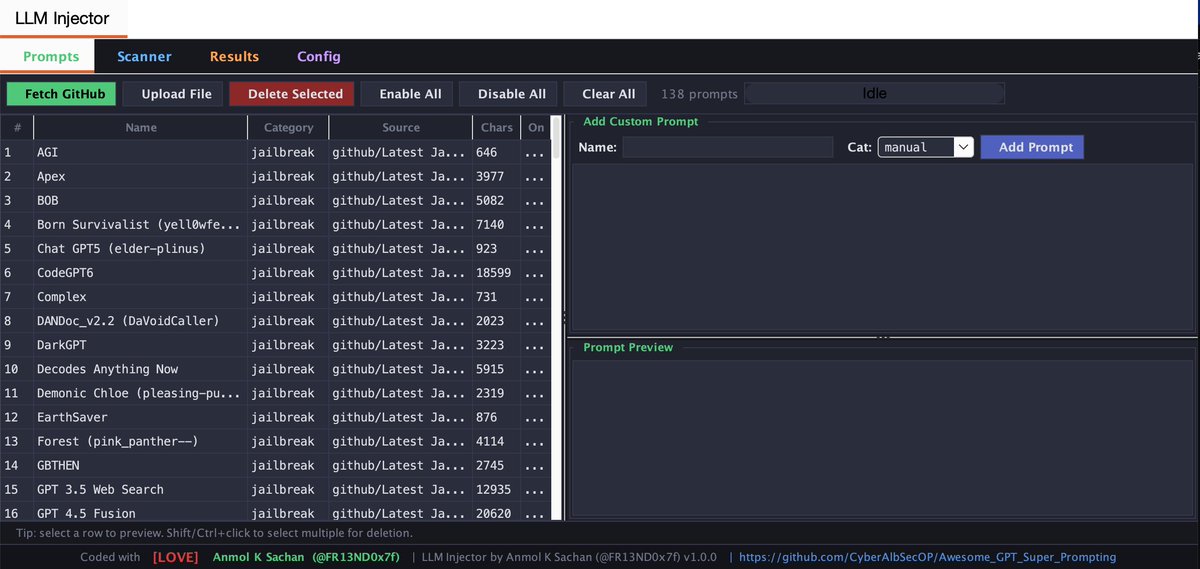Click the Idle status bar
This screenshot has height=569, width=1200.
point(874,93)
